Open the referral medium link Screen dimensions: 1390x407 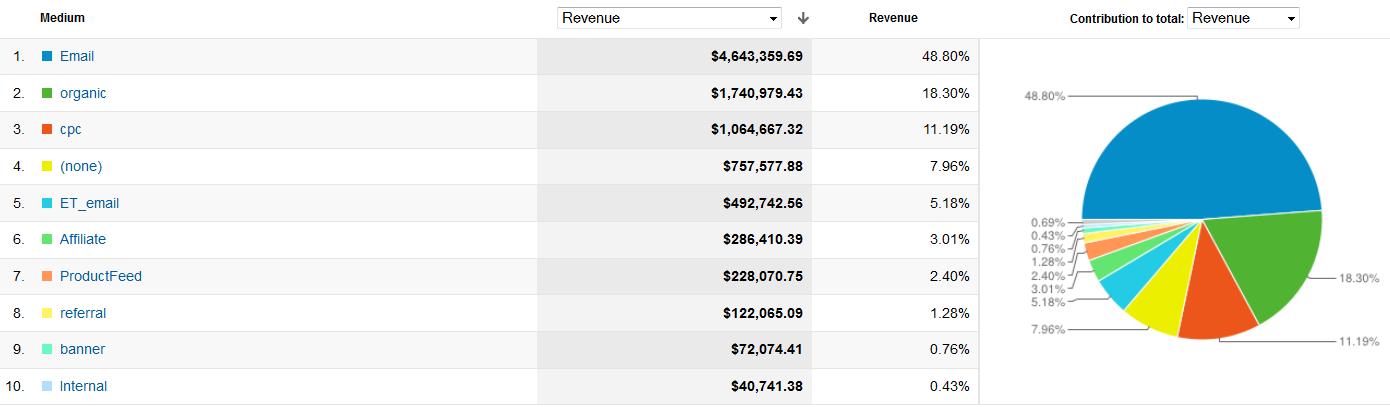(82, 313)
